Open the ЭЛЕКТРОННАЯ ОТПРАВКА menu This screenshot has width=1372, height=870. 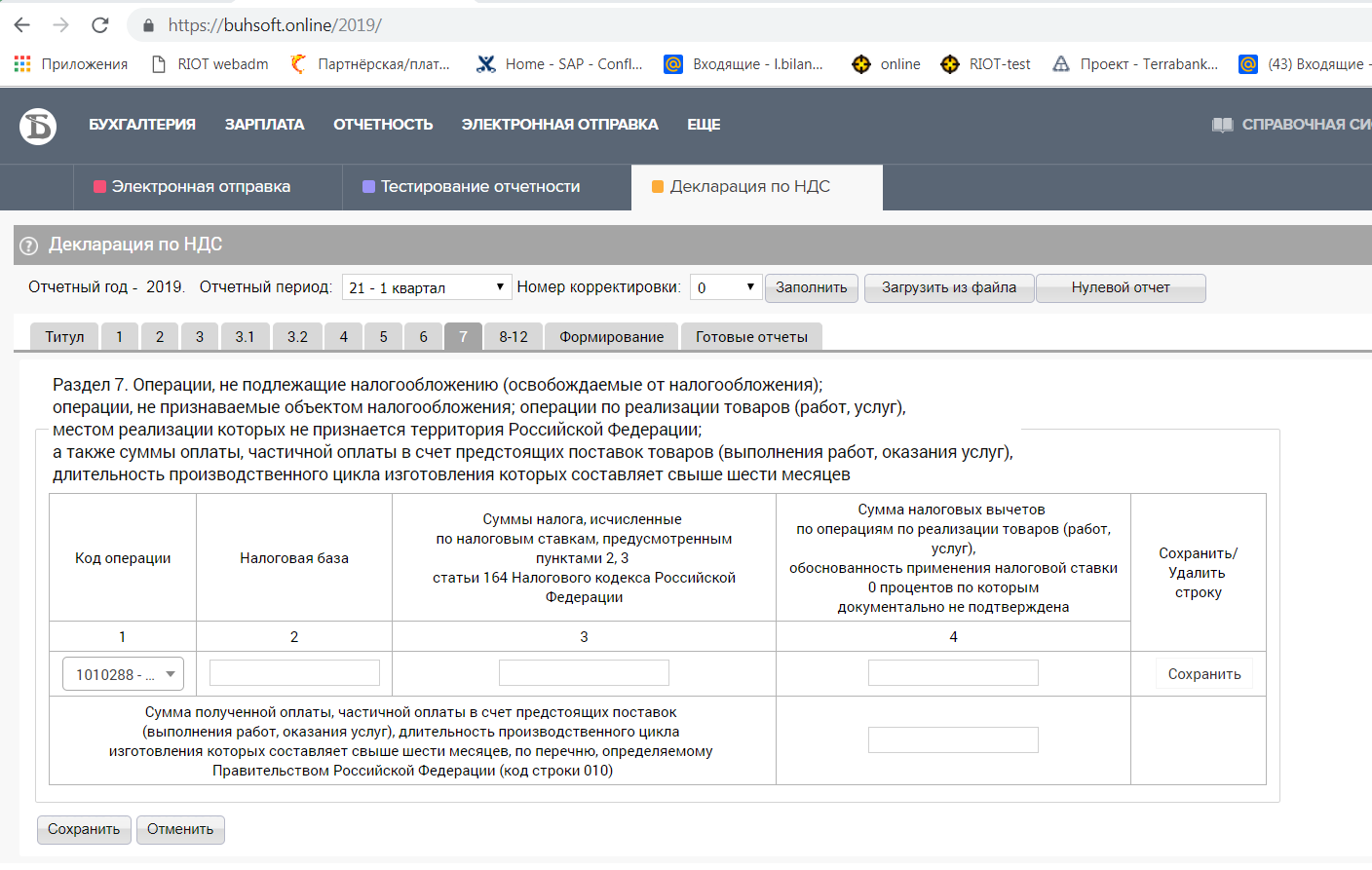[560, 125]
